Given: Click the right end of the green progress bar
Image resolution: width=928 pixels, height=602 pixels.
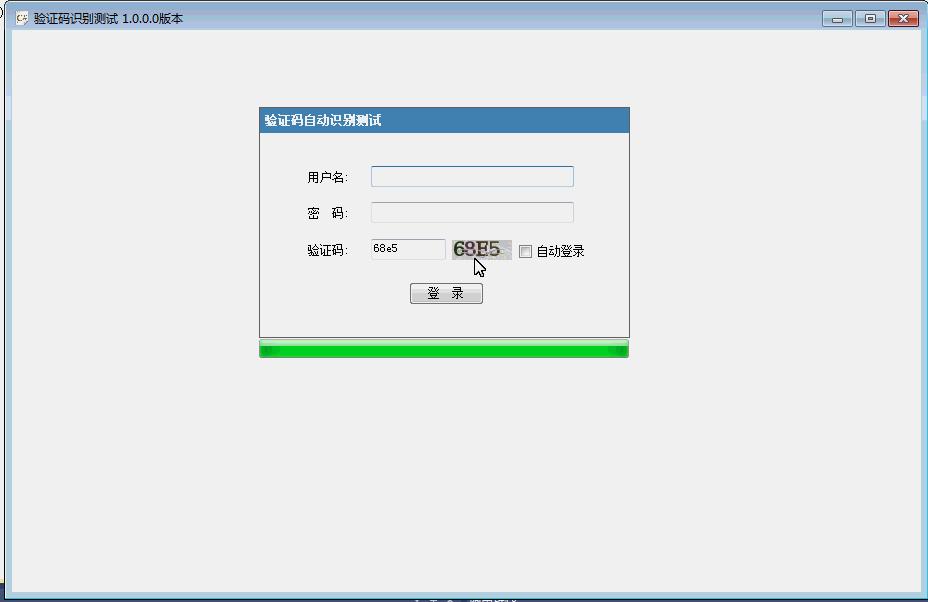Looking at the screenshot, I should [x=620, y=349].
